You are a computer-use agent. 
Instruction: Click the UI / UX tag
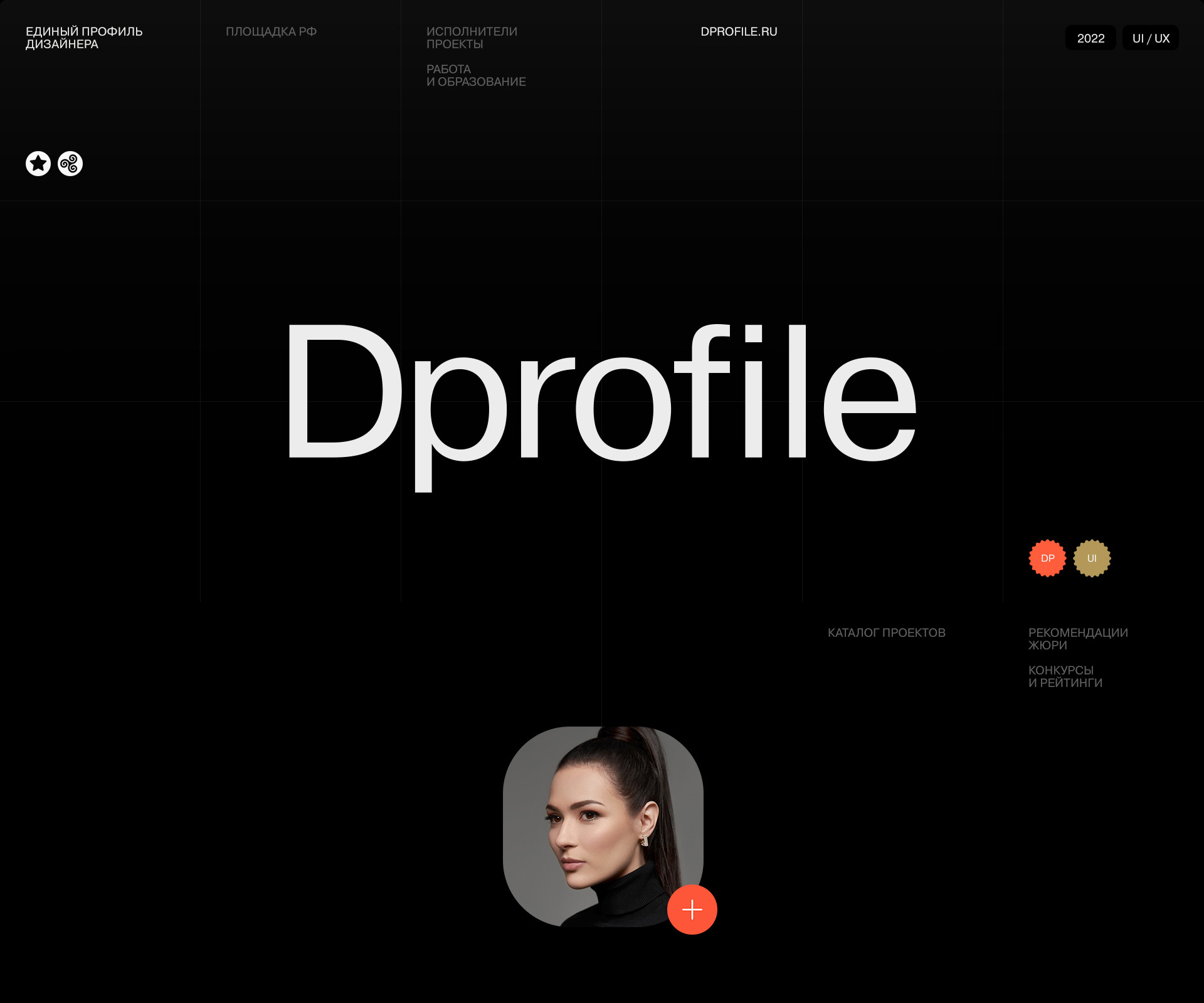point(1151,38)
